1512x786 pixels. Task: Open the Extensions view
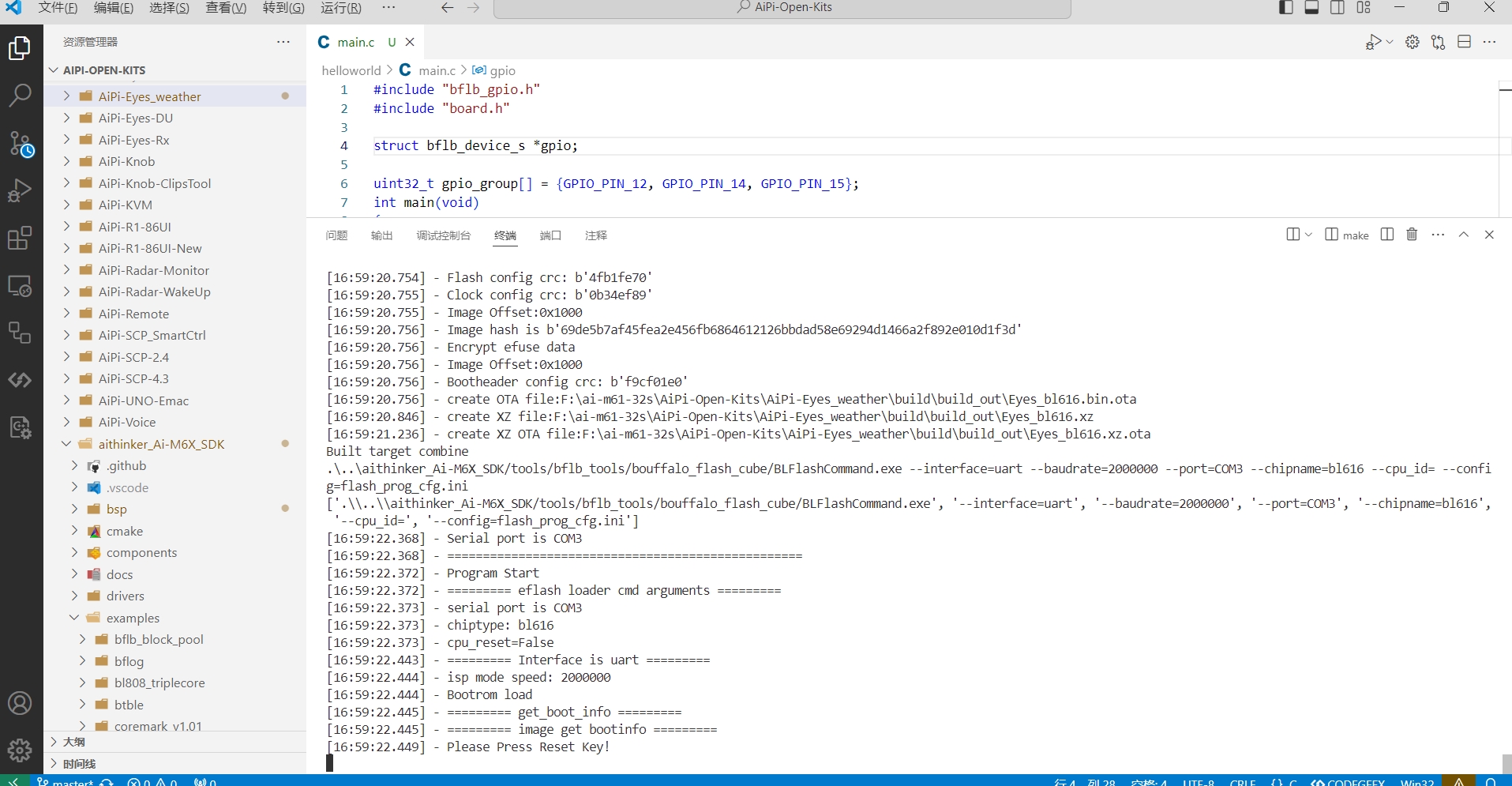click(x=20, y=238)
